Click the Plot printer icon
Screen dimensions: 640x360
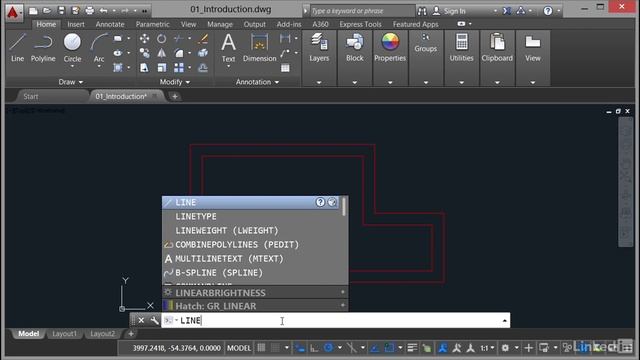(x=89, y=11)
